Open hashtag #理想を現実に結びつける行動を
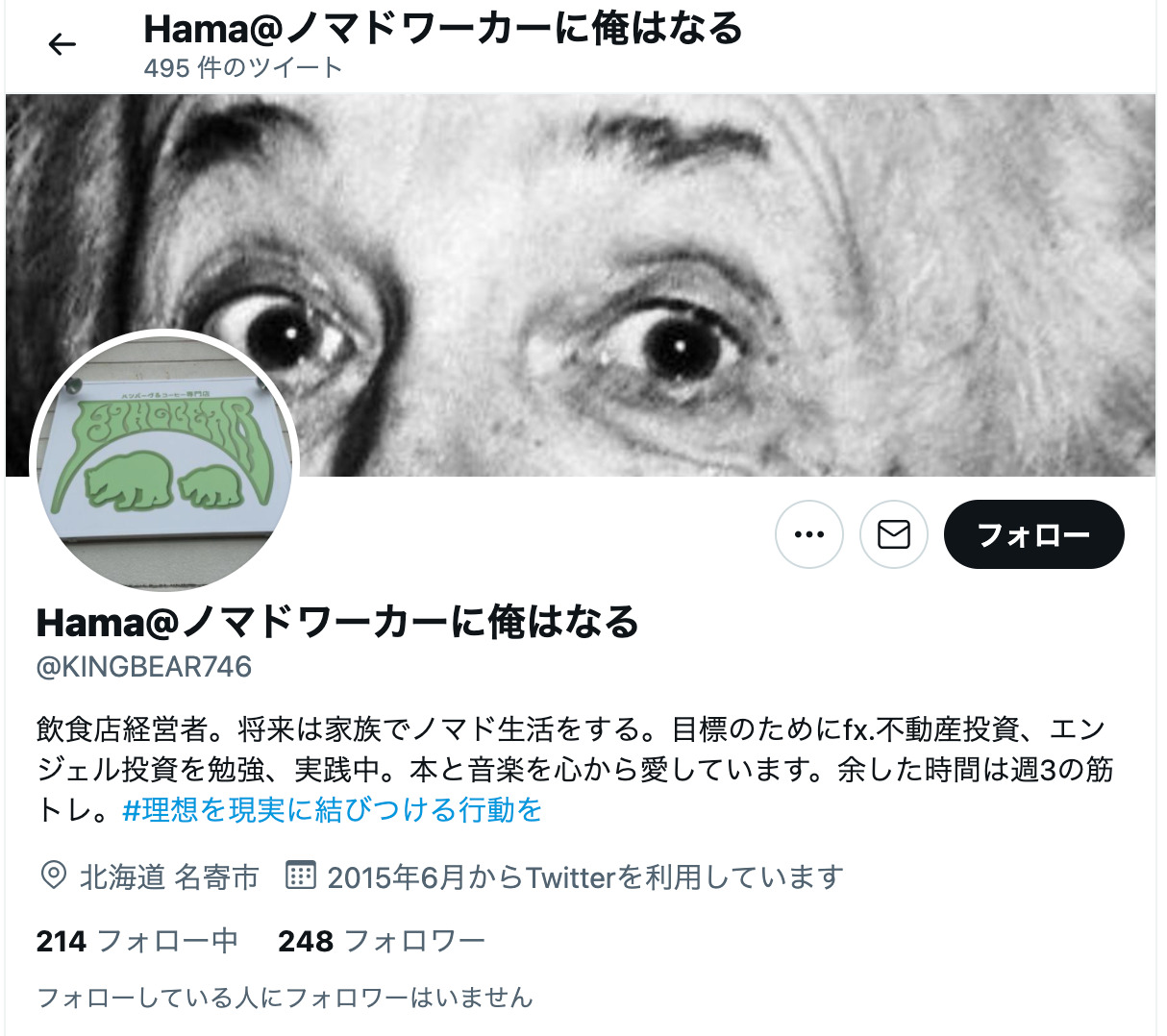 point(333,810)
